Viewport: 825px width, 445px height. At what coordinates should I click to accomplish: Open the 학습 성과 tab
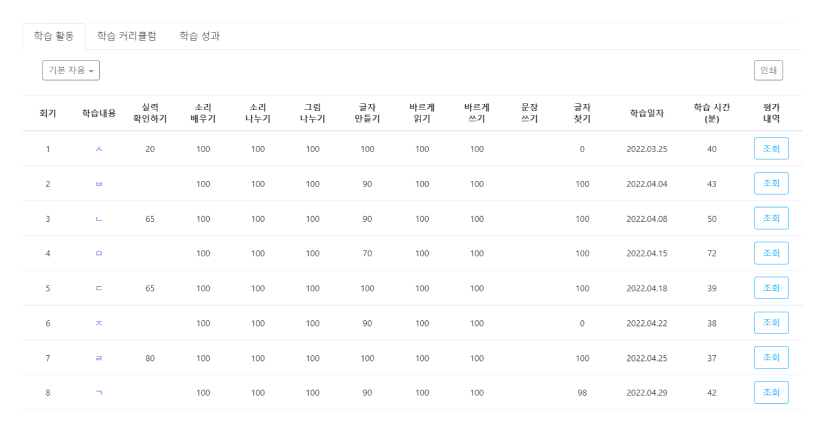pyautogui.click(x=199, y=36)
